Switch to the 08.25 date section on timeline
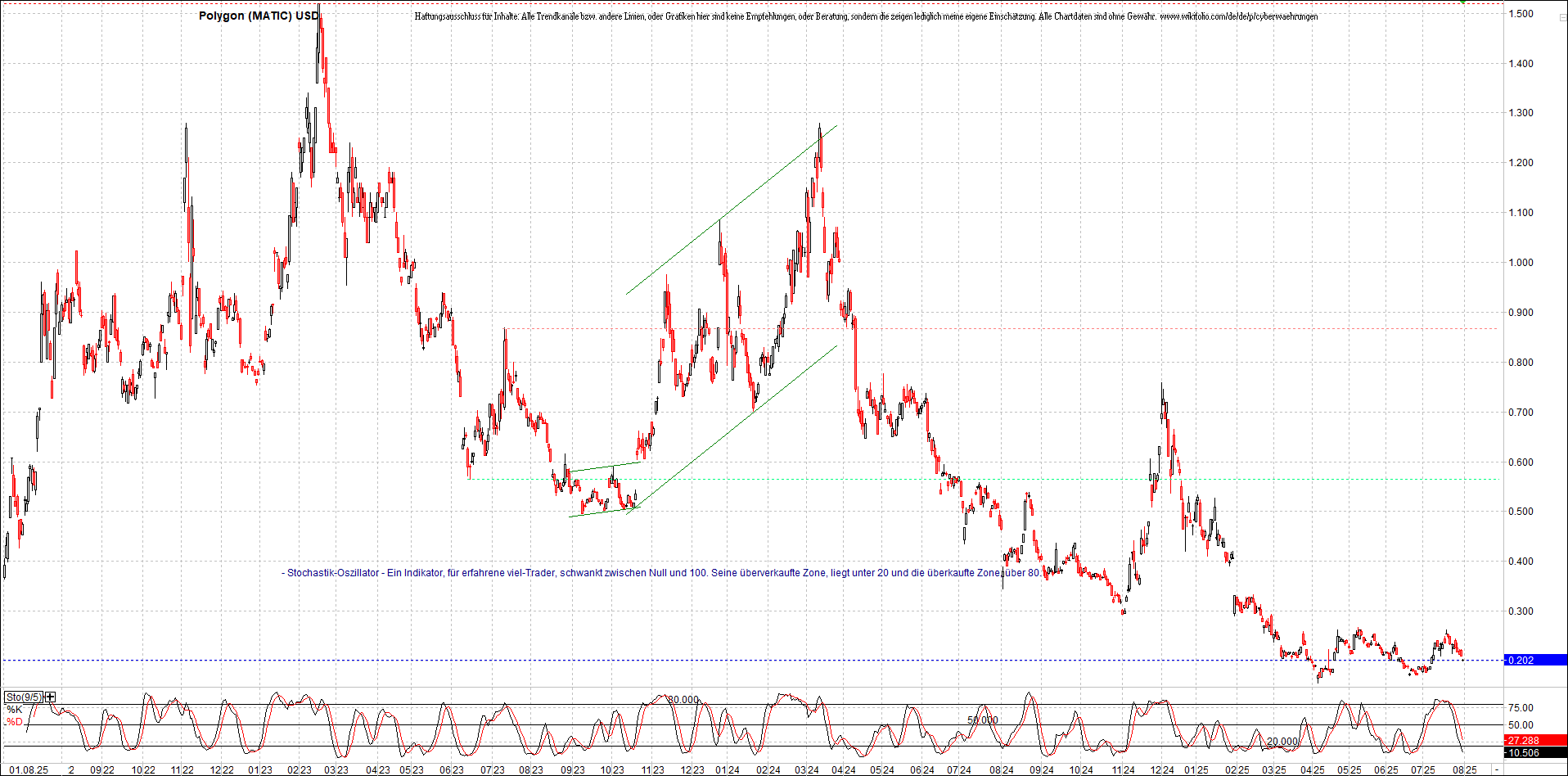Image resolution: width=1568 pixels, height=776 pixels. pos(1467,770)
